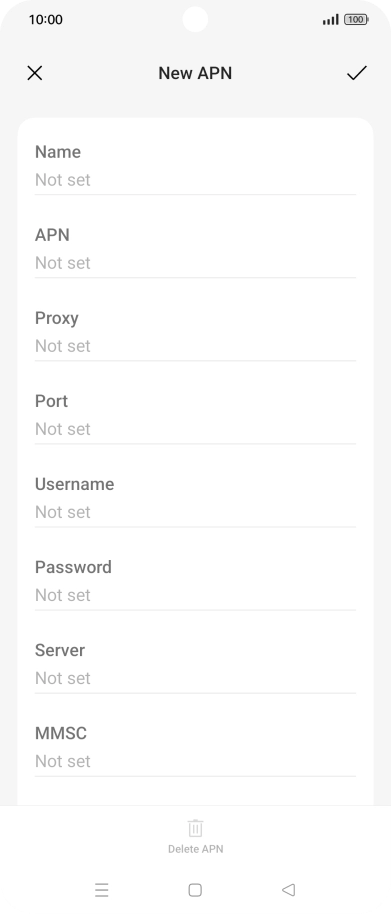Open the Username entry

coord(195,498)
